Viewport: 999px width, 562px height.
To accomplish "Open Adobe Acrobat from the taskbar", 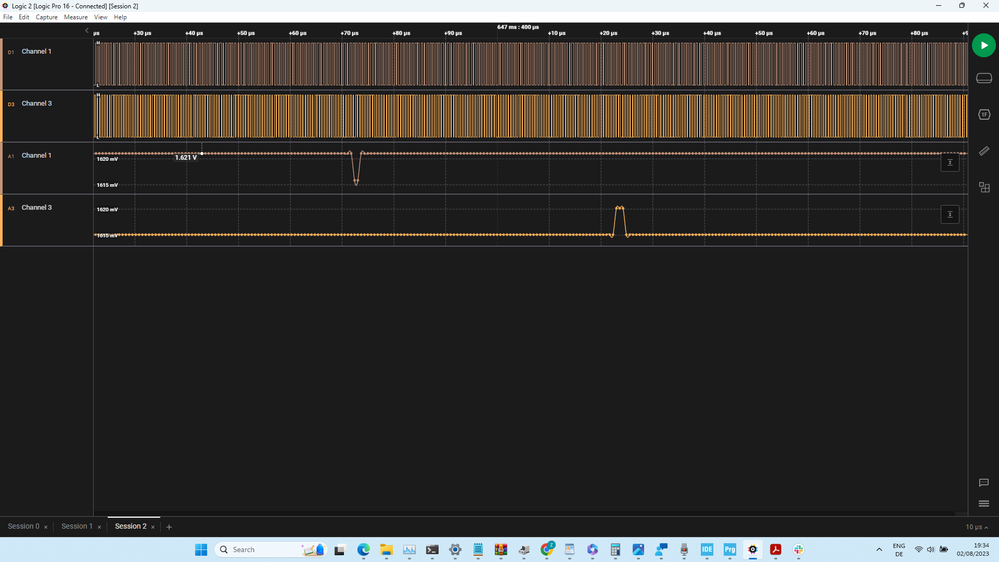I will [x=775, y=549].
